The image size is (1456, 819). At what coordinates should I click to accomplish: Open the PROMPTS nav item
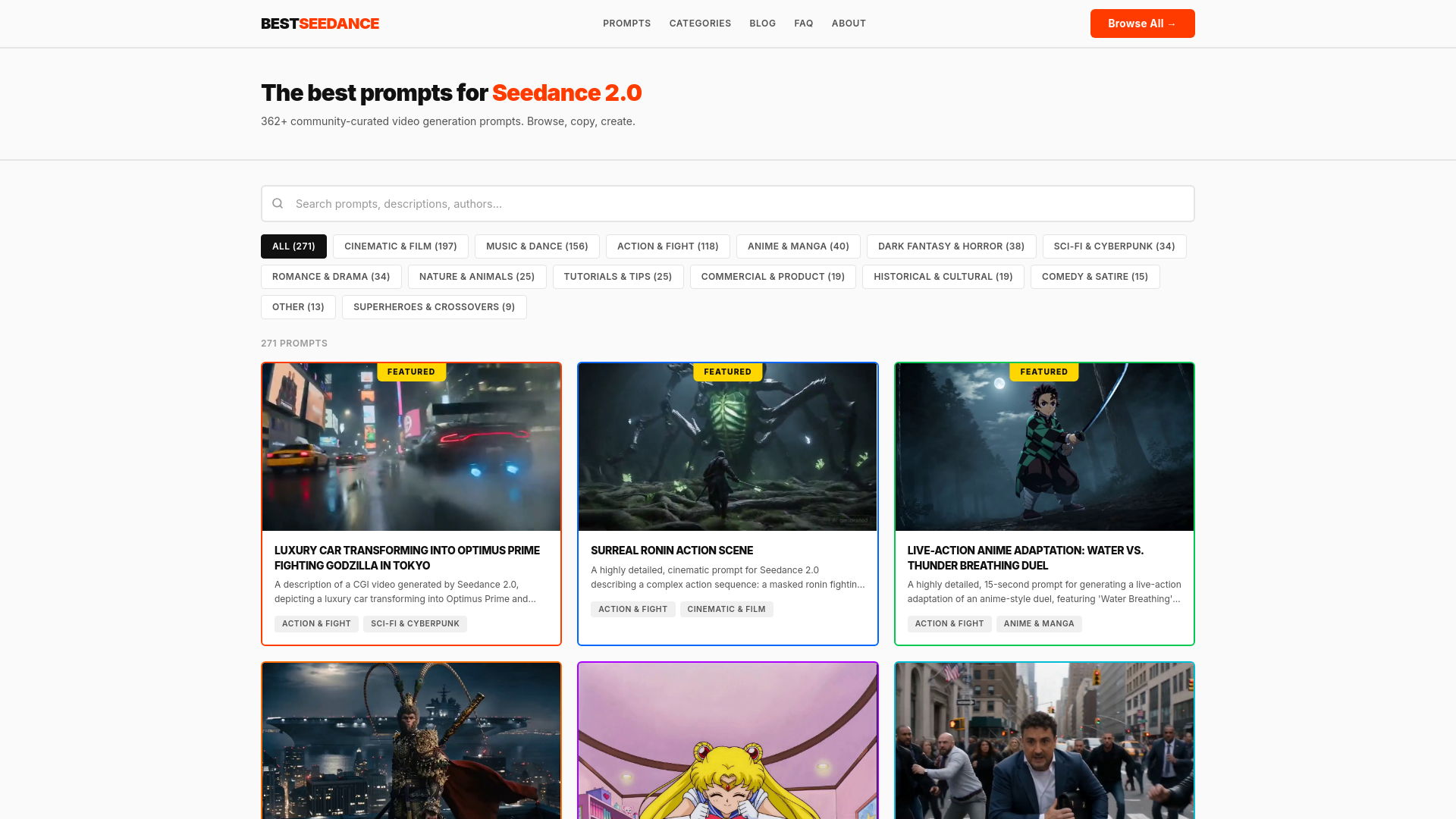click(626, 24)
